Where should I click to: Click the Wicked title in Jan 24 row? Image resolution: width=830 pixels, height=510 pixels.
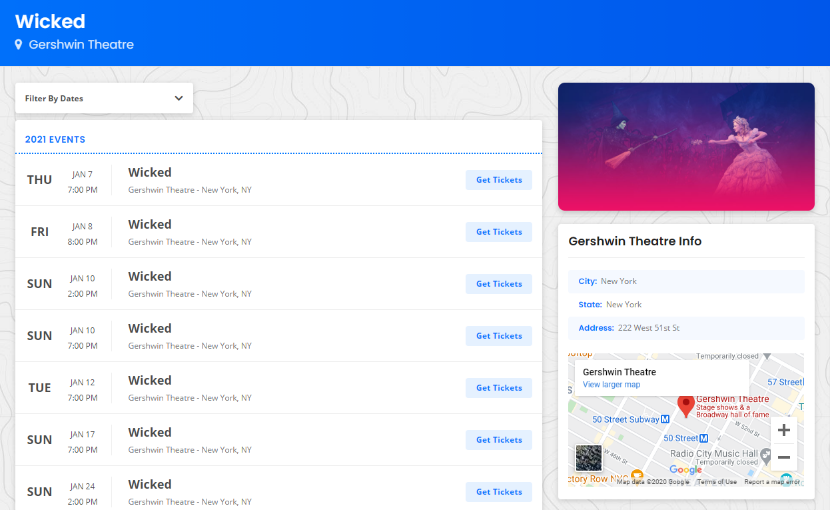pyautogui.click(x=150, y=484)
